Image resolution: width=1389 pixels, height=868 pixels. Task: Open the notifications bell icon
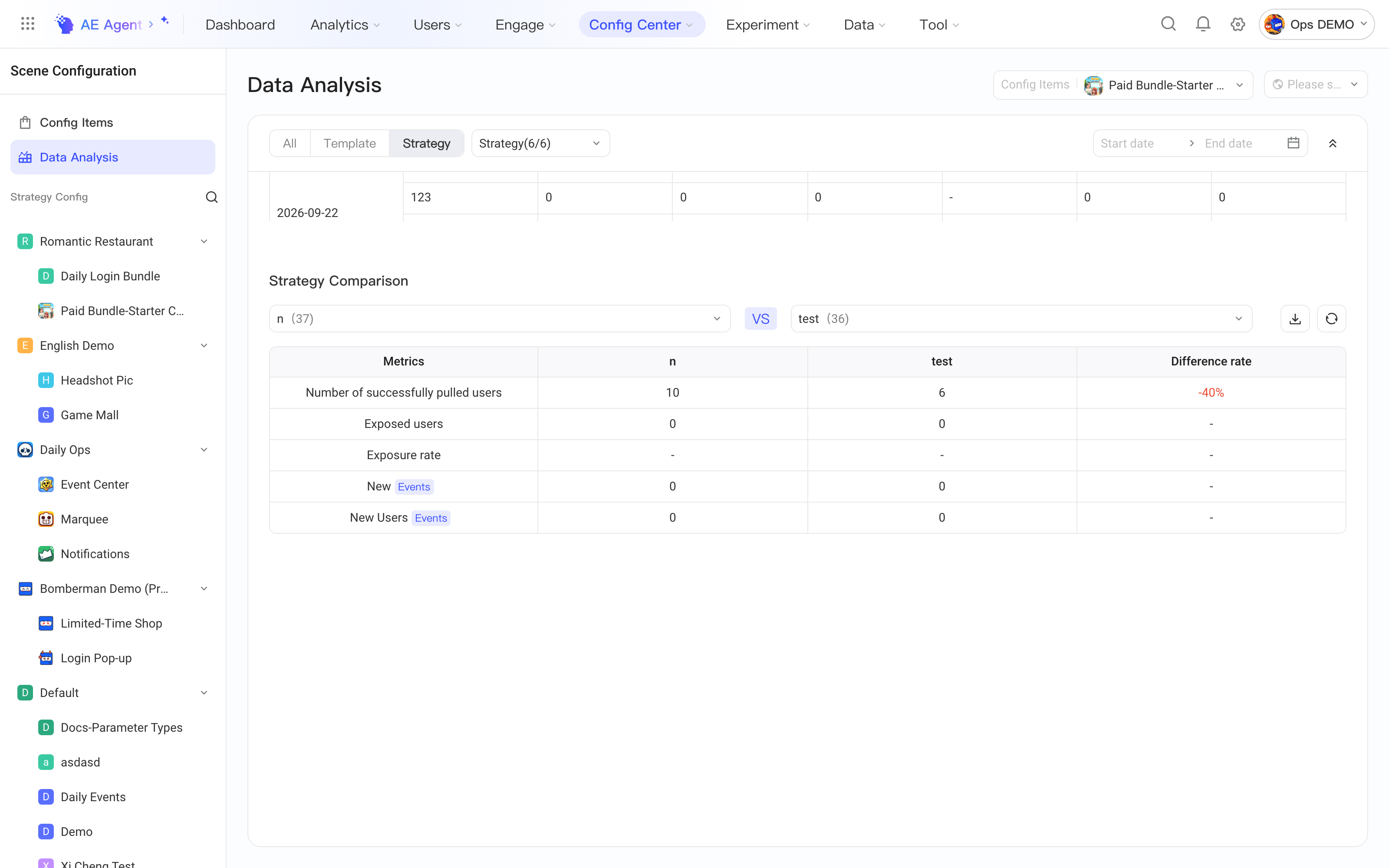tap(1203, 24)
